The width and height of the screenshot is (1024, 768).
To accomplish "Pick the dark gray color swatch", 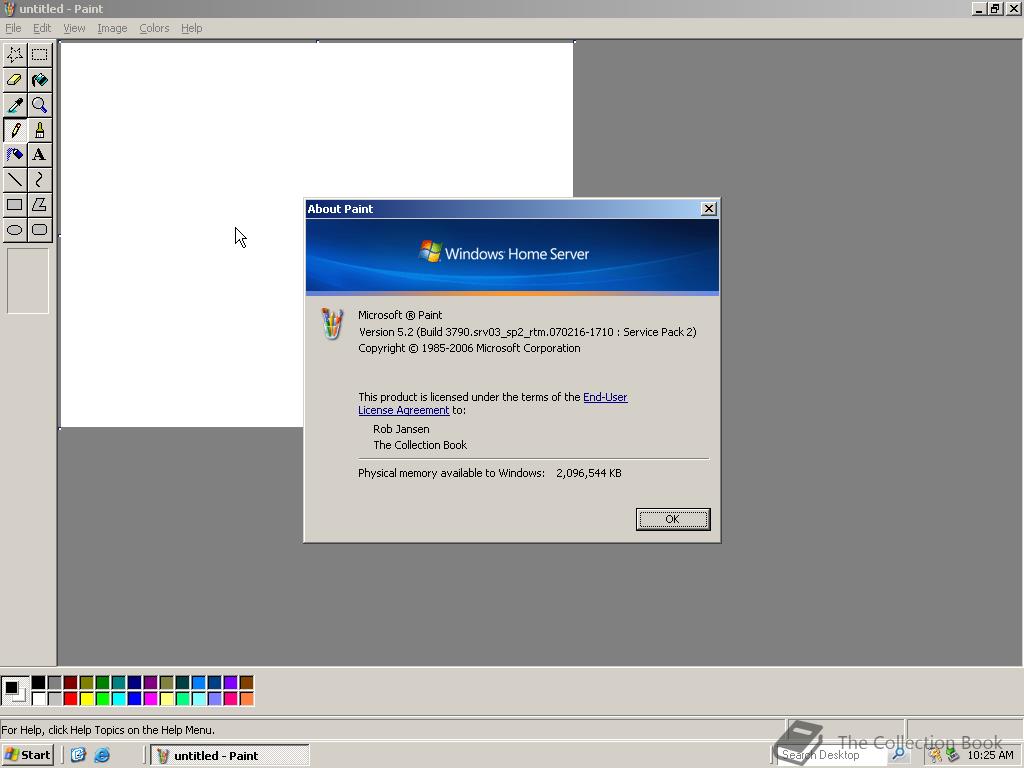I will click(54, 683).
